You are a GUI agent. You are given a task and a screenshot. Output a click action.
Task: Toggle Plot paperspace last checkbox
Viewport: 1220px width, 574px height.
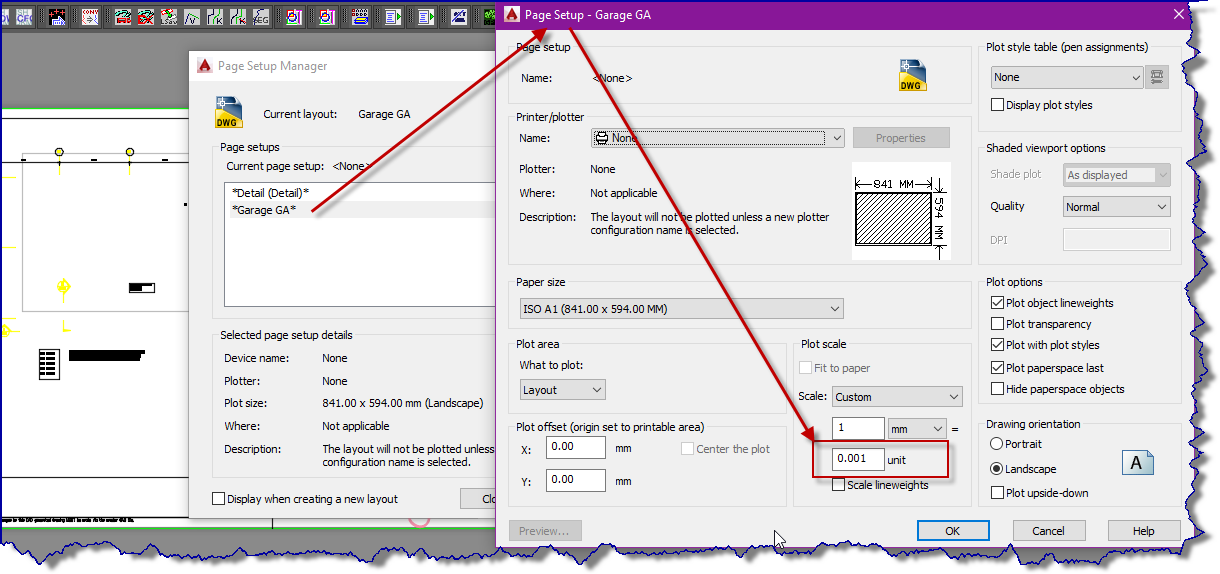point(998,368)
